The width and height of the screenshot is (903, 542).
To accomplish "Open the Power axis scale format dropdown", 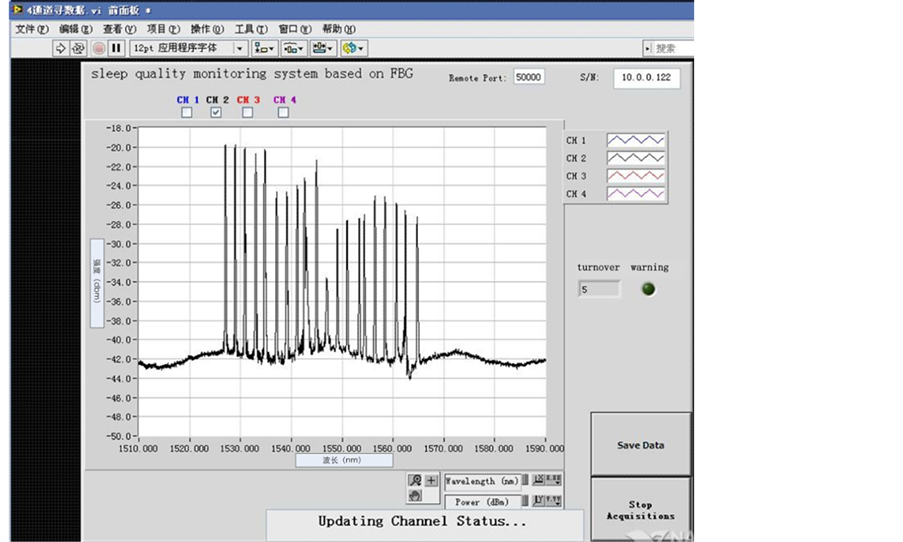I will 552,501.
